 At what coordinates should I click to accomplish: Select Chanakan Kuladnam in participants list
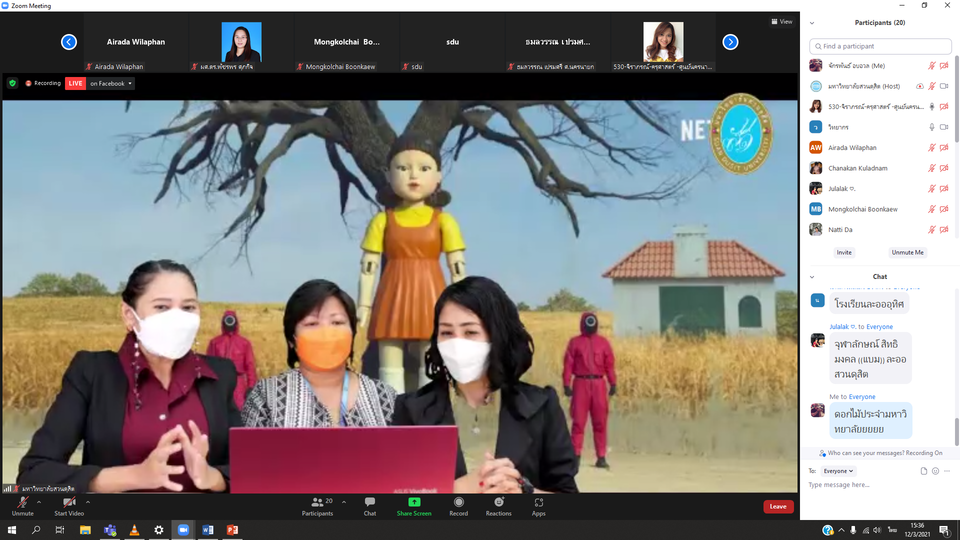pyautogui.click(x=879, y=168)
